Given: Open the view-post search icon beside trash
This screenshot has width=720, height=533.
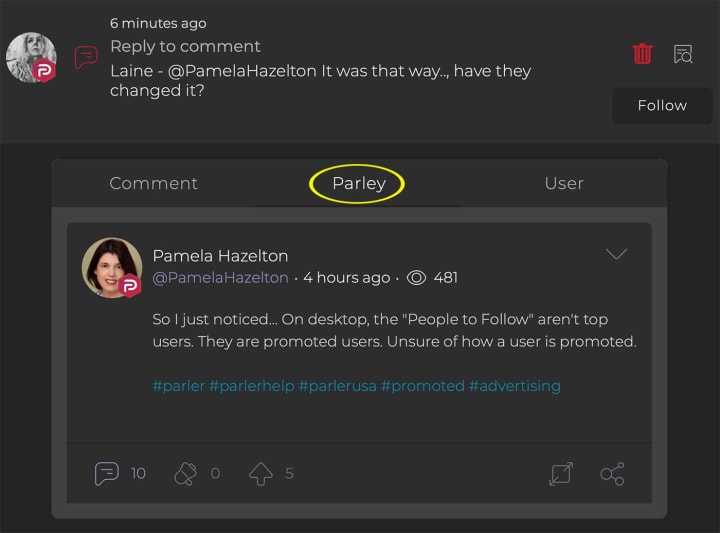Looking at the screenshot, I should pyautogui.click(x=683, y=54).
